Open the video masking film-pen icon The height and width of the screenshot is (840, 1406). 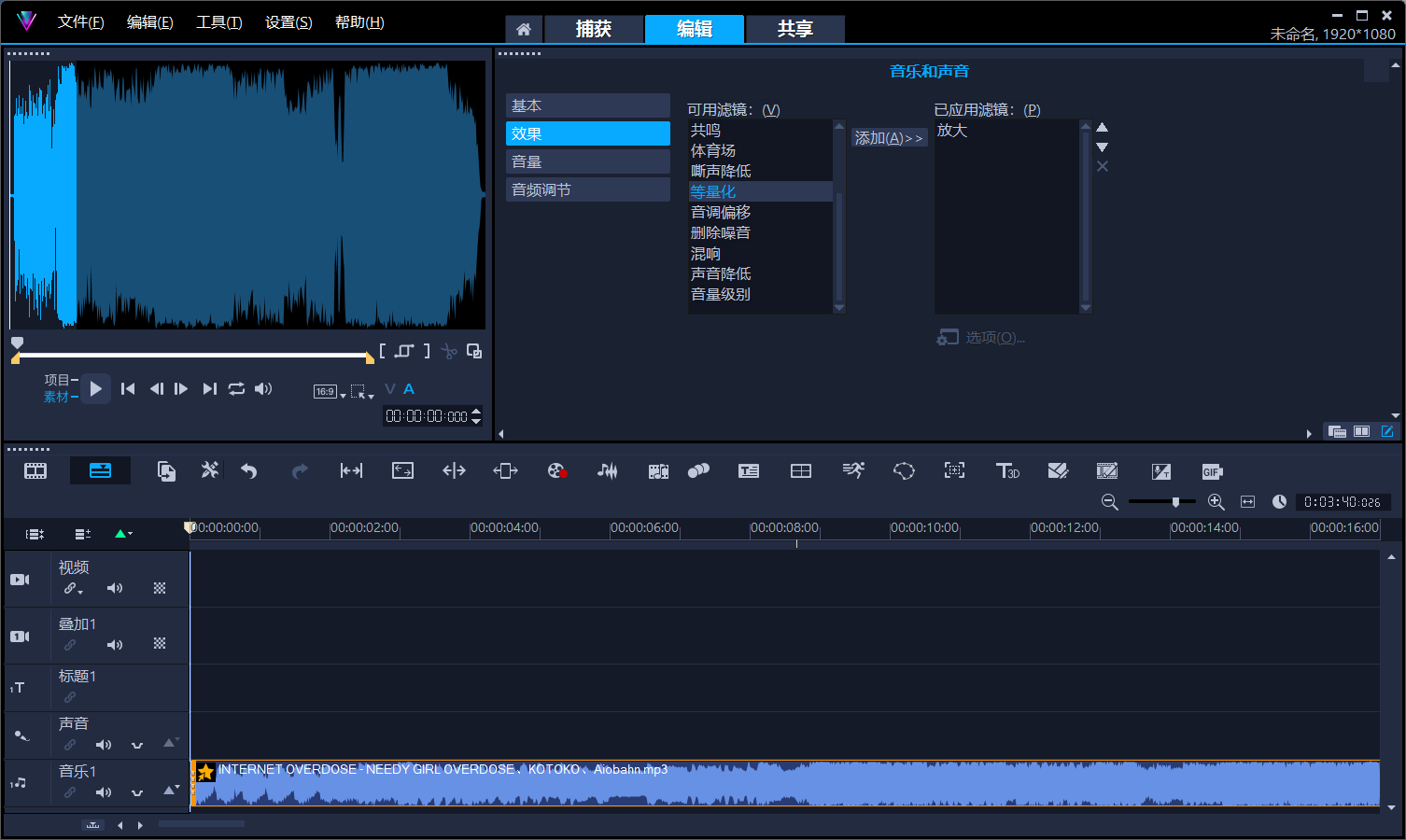1107,471
